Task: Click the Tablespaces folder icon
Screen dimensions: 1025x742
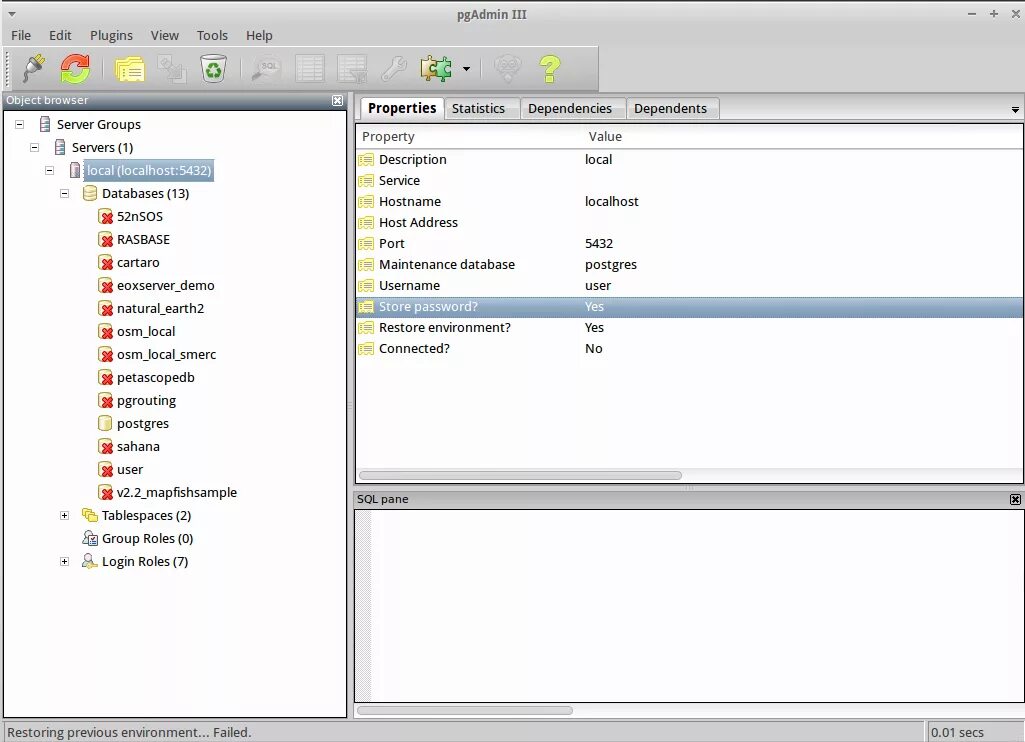Action: (x=90, y=515)
